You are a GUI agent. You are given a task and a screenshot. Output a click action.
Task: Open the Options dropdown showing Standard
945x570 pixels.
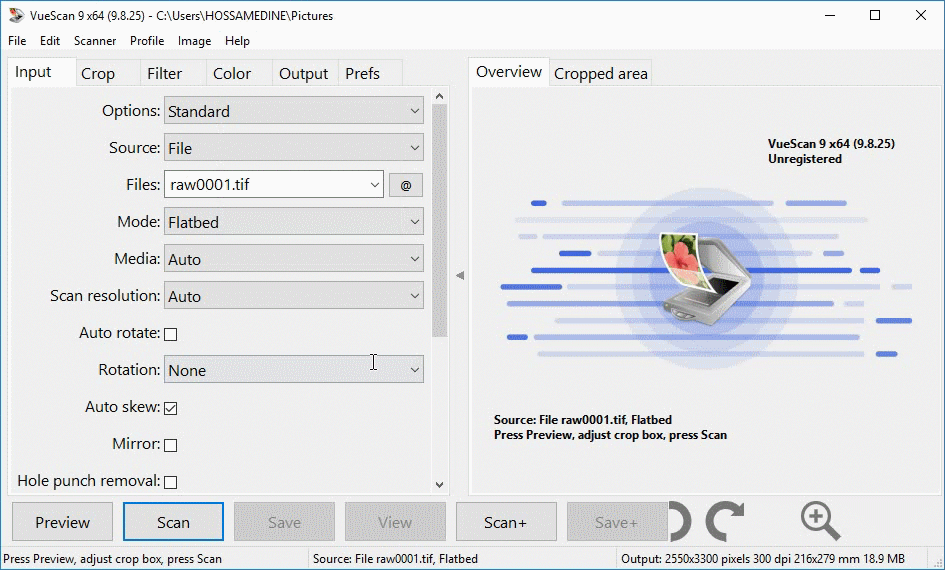pyautogui.click(x=294, y=111)
